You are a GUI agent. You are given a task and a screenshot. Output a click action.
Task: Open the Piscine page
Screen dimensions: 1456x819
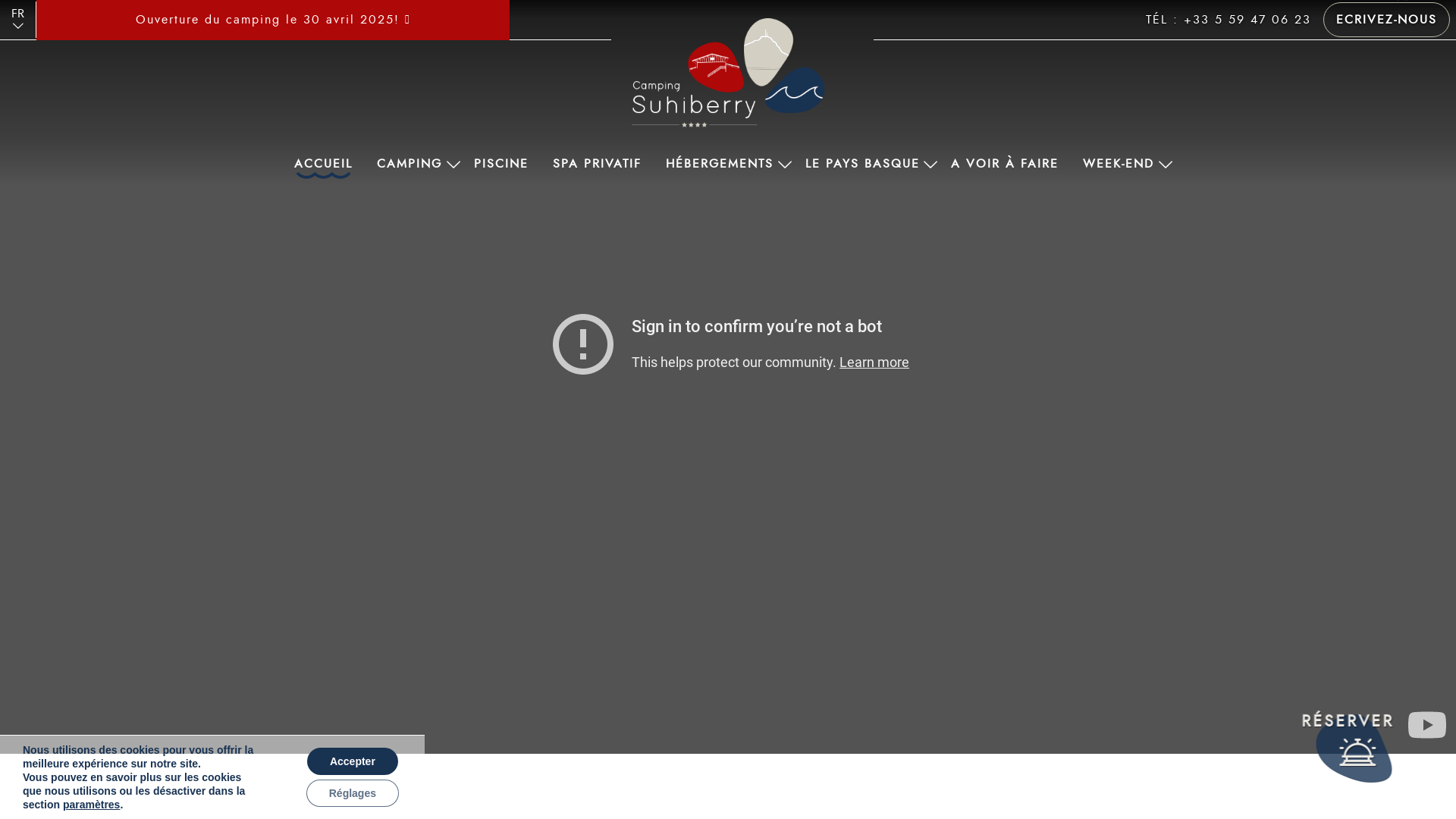click(500, 164)
